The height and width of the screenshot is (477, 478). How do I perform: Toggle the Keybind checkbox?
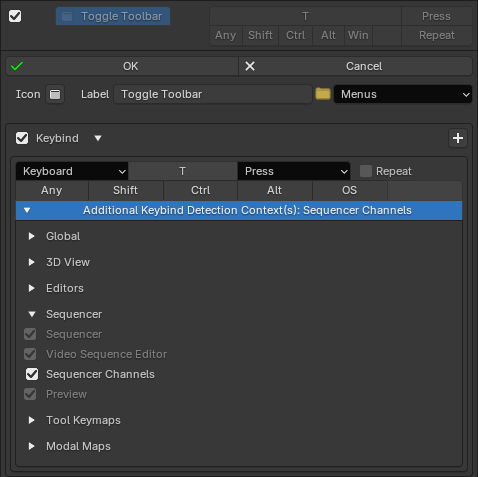point(22,138)
